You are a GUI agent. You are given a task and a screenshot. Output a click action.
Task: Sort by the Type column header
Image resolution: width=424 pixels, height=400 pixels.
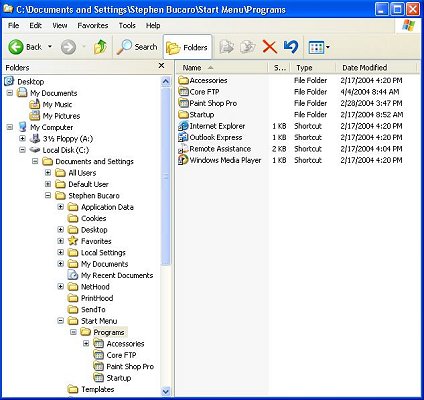pos(313,68)
